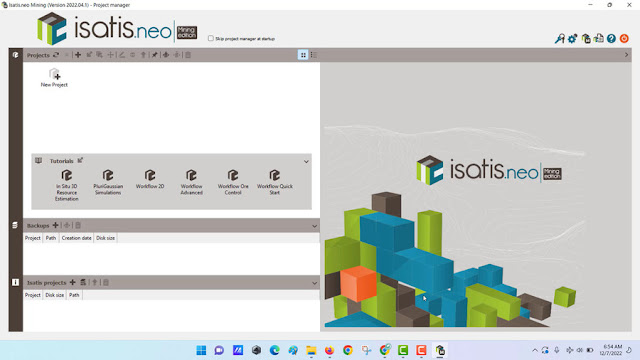Add a project with the plus icon
The height and width of the screenshot is (360, 640).
click(x=78, y=55)
